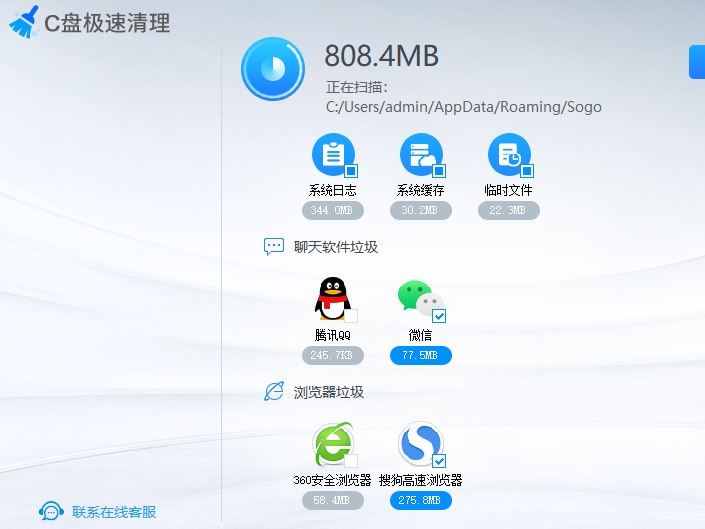The width and height of the screenshot is (705, 529).
Task: Click the circular scanning progress icon
Action: click(x=273, y=69)
